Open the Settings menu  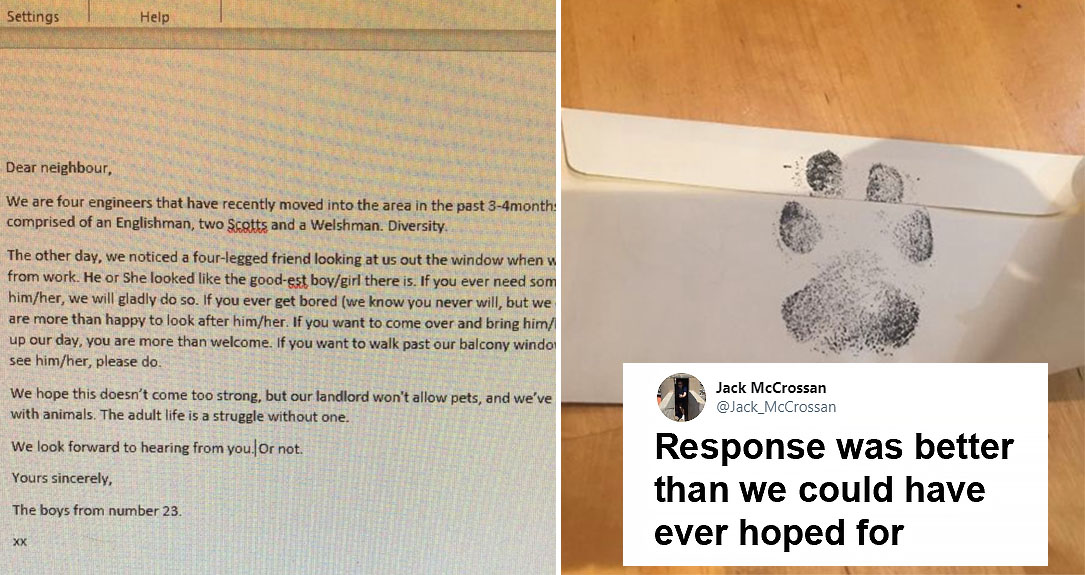[33, 16]
